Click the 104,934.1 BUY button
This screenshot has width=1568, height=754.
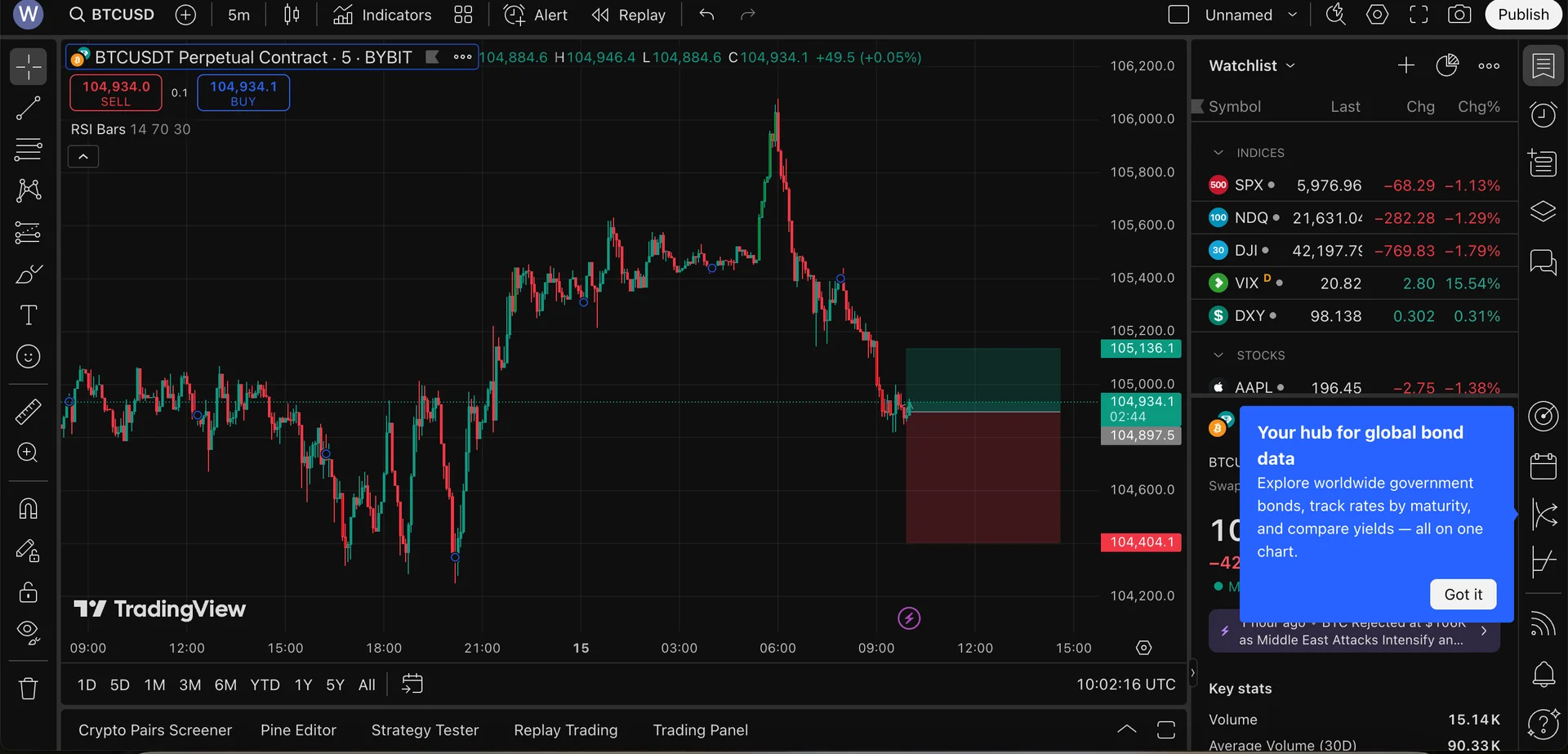click(x=243, y=93)
